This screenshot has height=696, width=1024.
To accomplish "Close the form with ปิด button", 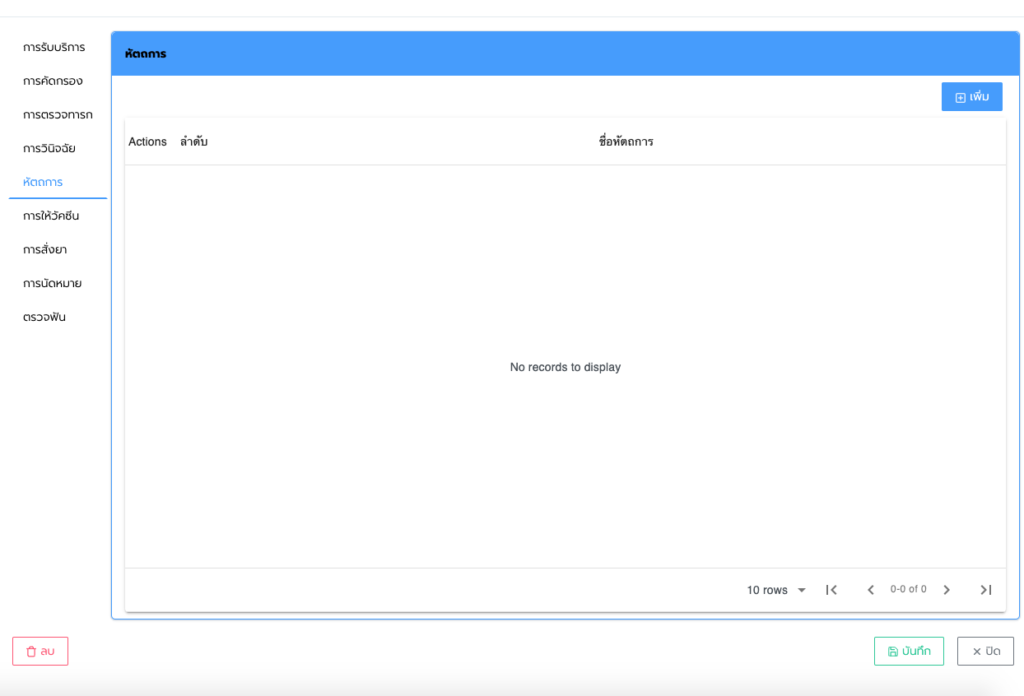I will coord(985,651).
